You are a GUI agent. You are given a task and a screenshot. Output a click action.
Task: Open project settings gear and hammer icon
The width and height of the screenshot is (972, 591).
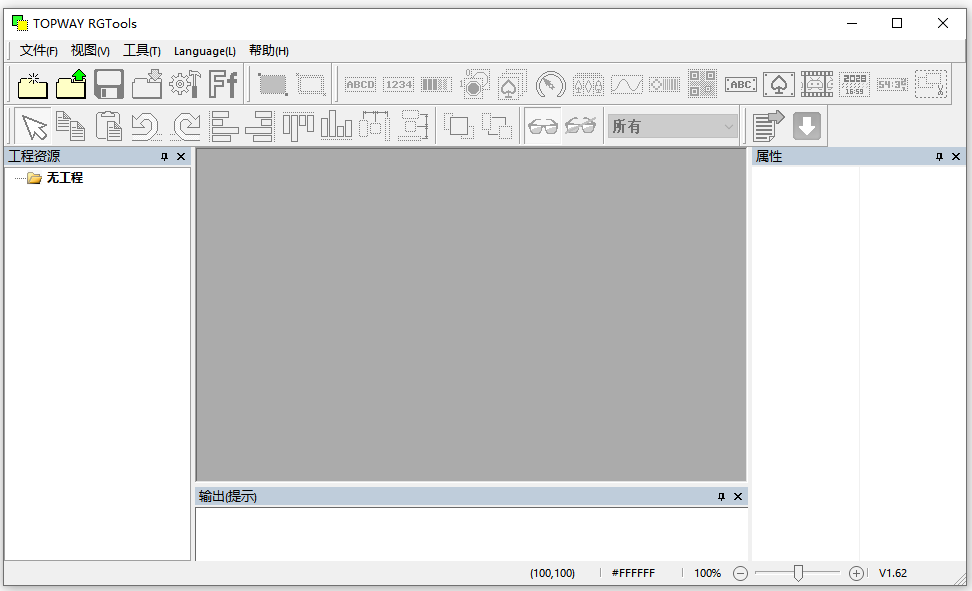pyautogui.click(x=185, y=84)
